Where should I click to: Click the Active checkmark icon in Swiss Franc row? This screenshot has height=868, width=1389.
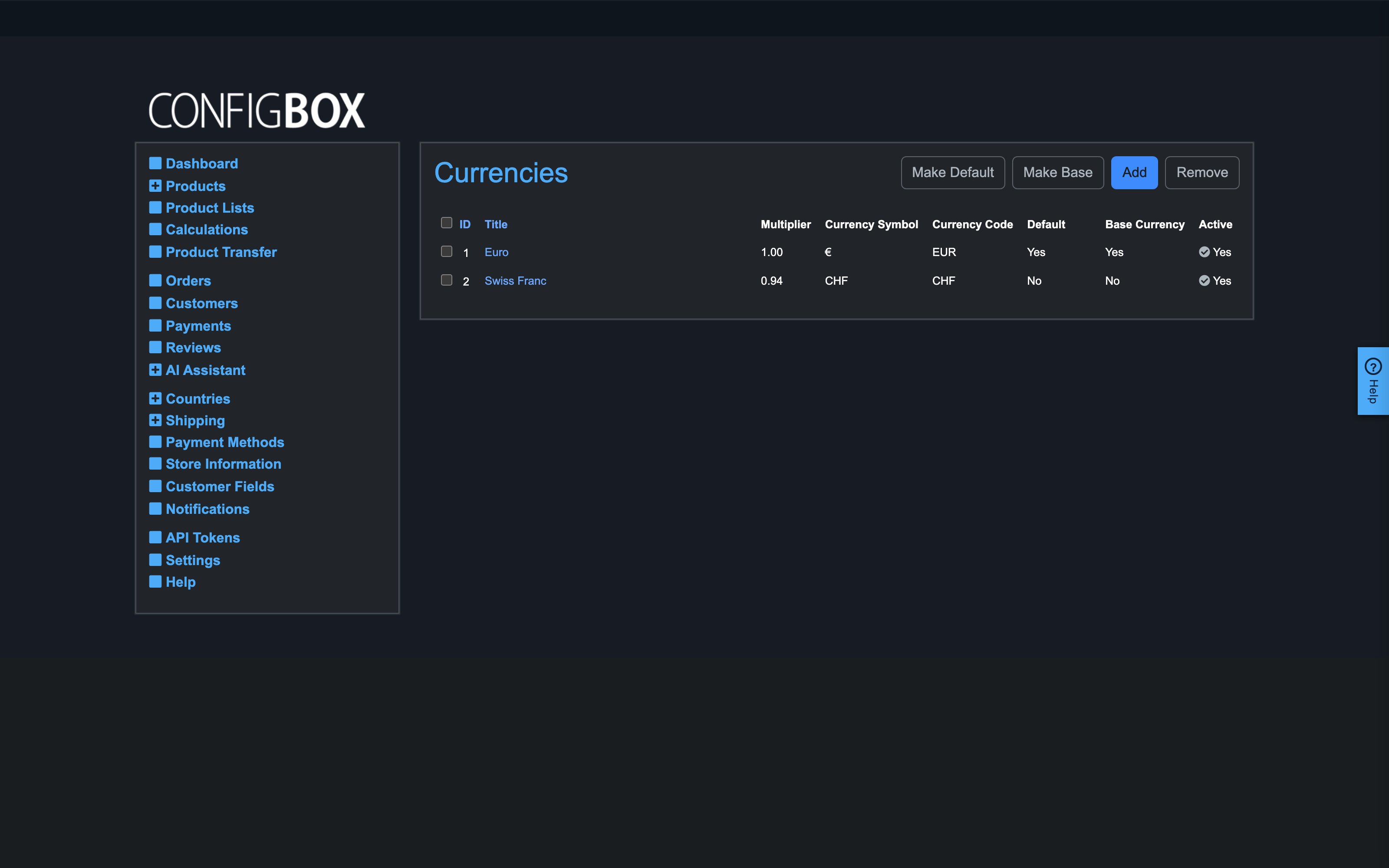pos(1204,281)
